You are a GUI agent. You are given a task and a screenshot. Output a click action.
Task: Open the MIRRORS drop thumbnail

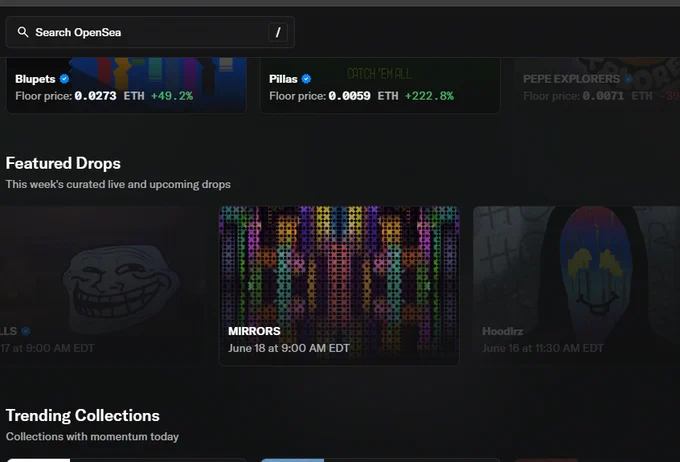coord(339,285)
